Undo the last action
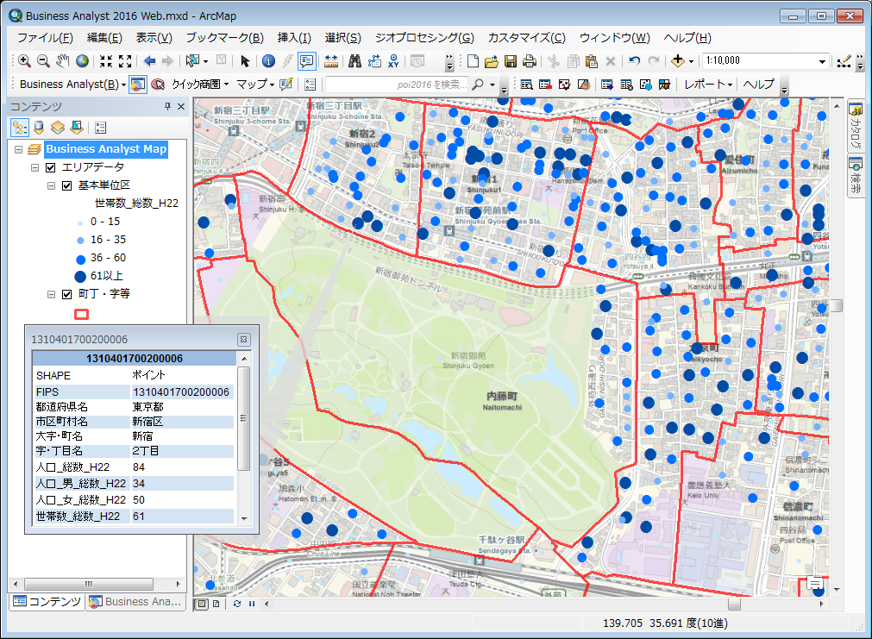 click(635, 61)
